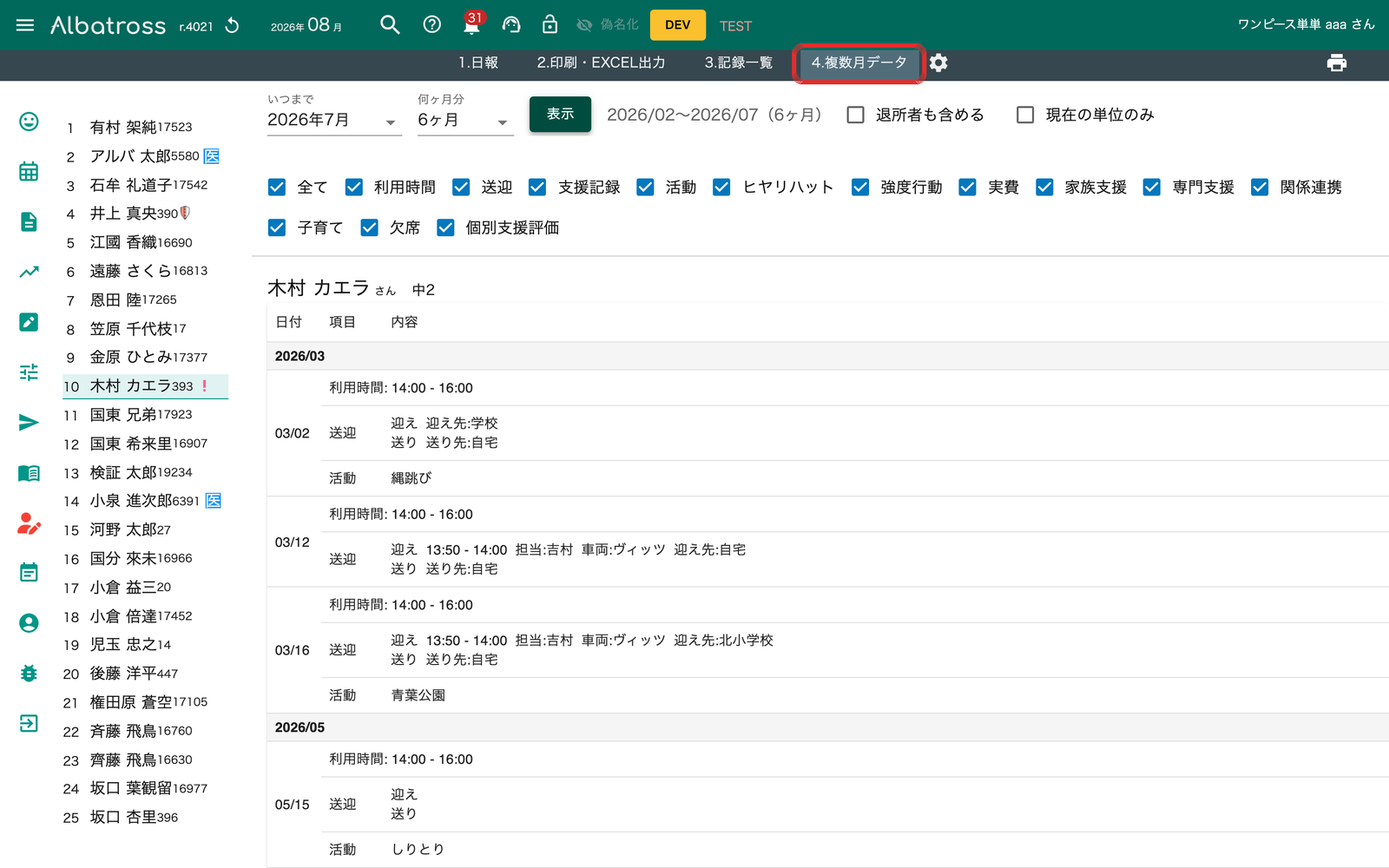This screenshot has width=1389, height=868.
Task: Click the printer icon
Action: pos(1337,62)
